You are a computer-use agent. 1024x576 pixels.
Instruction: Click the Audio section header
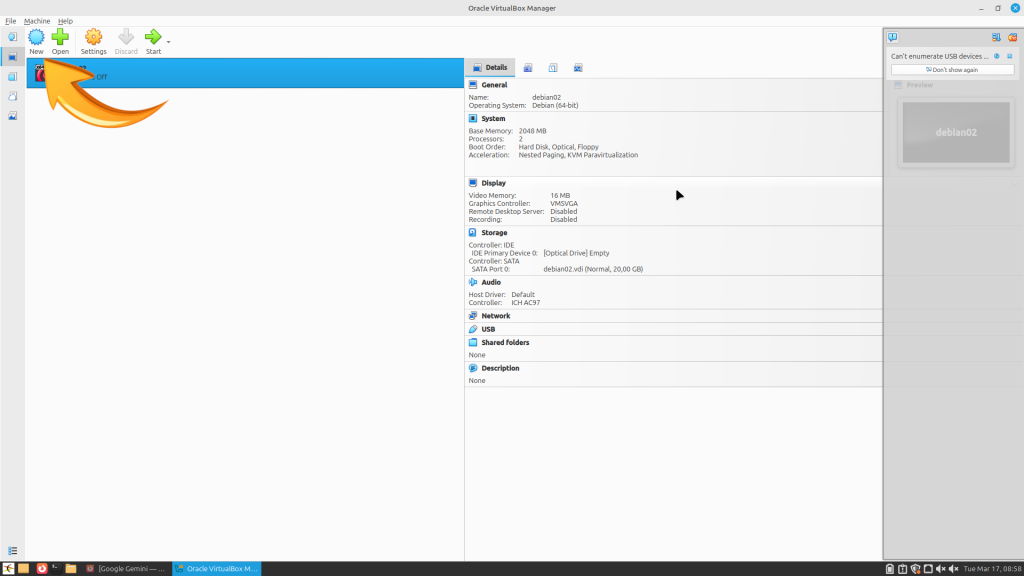491,282
